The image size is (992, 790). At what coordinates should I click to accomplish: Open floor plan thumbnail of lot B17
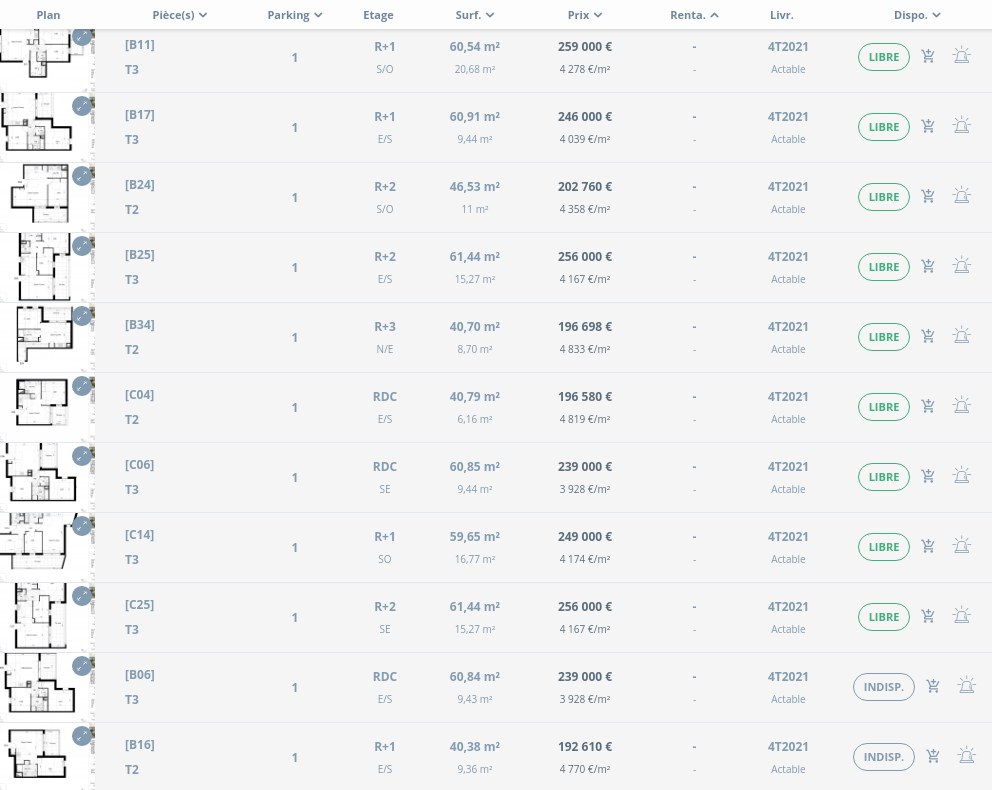pyautogui.click(x=40, y=127)
